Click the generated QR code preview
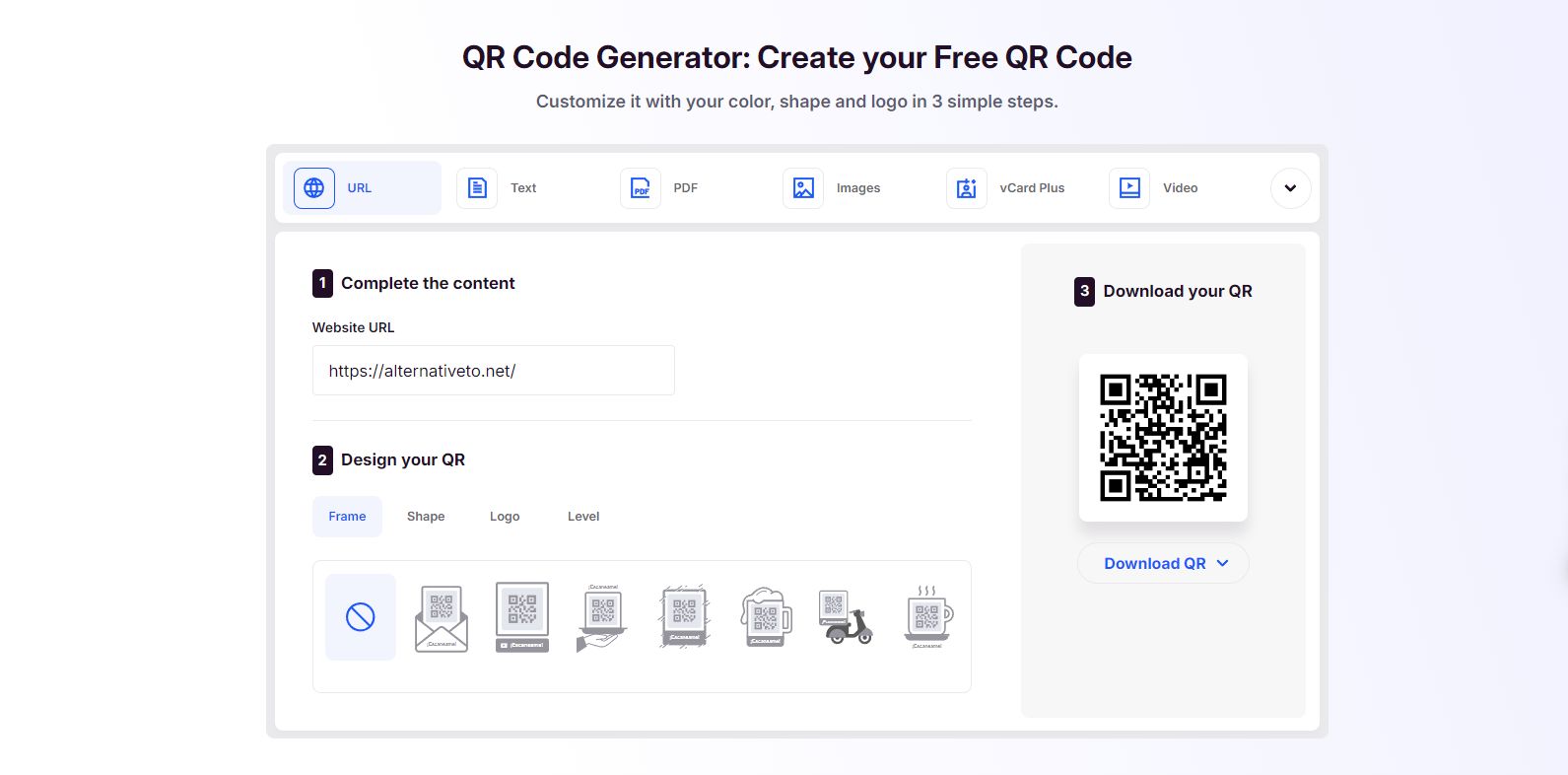Screen dimensions: 1568x775 point(1163,438)
